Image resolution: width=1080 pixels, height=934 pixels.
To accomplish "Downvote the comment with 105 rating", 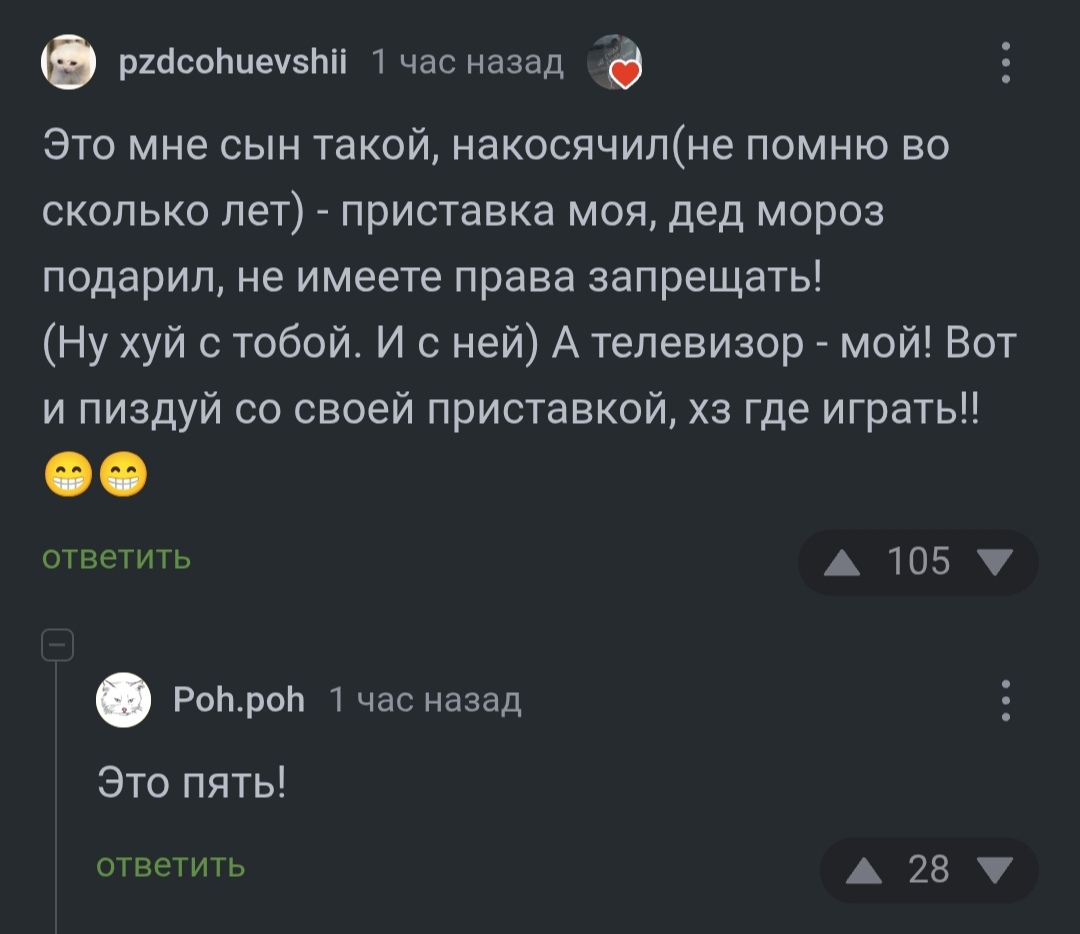I will [997, 563].
